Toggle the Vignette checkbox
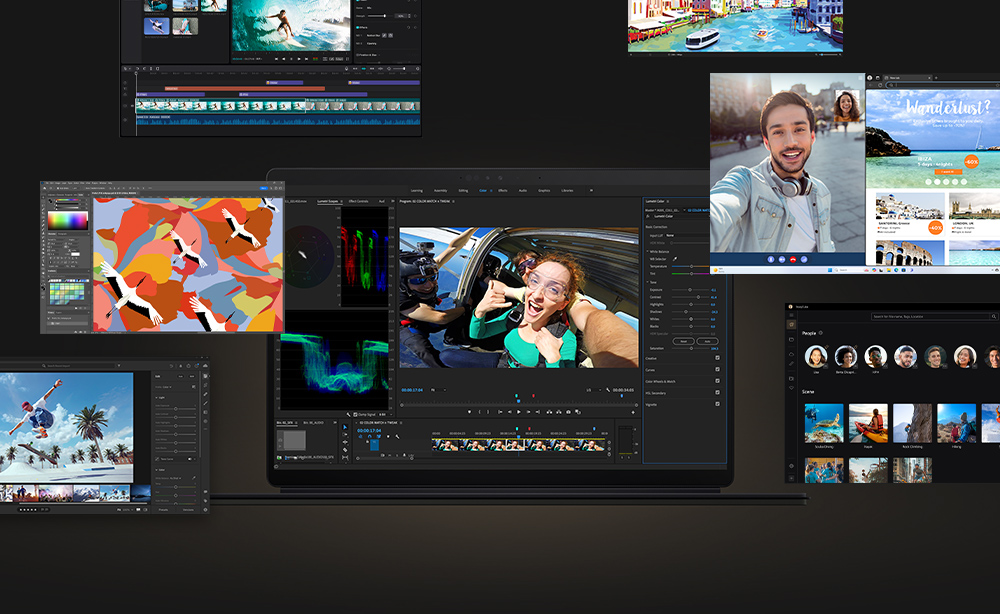 point(717,404)
